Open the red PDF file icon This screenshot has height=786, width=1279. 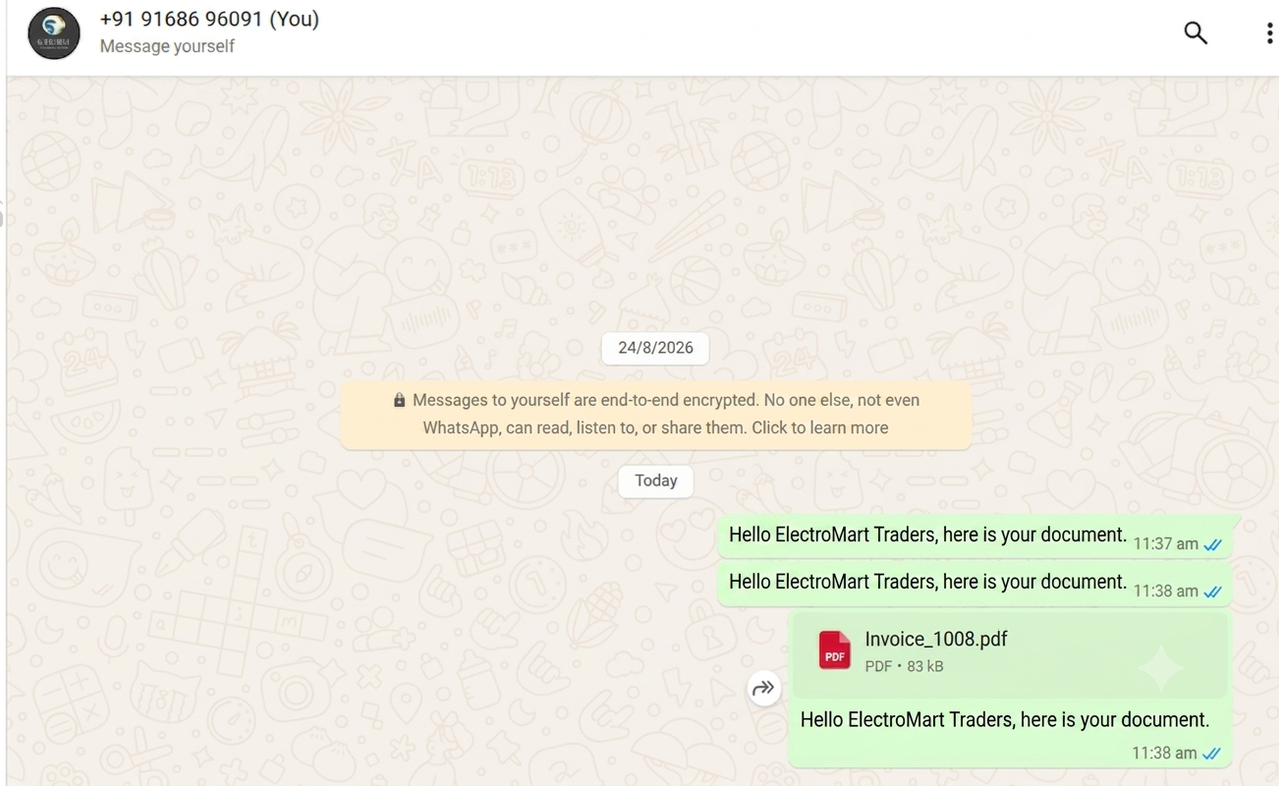coord(835,650)
